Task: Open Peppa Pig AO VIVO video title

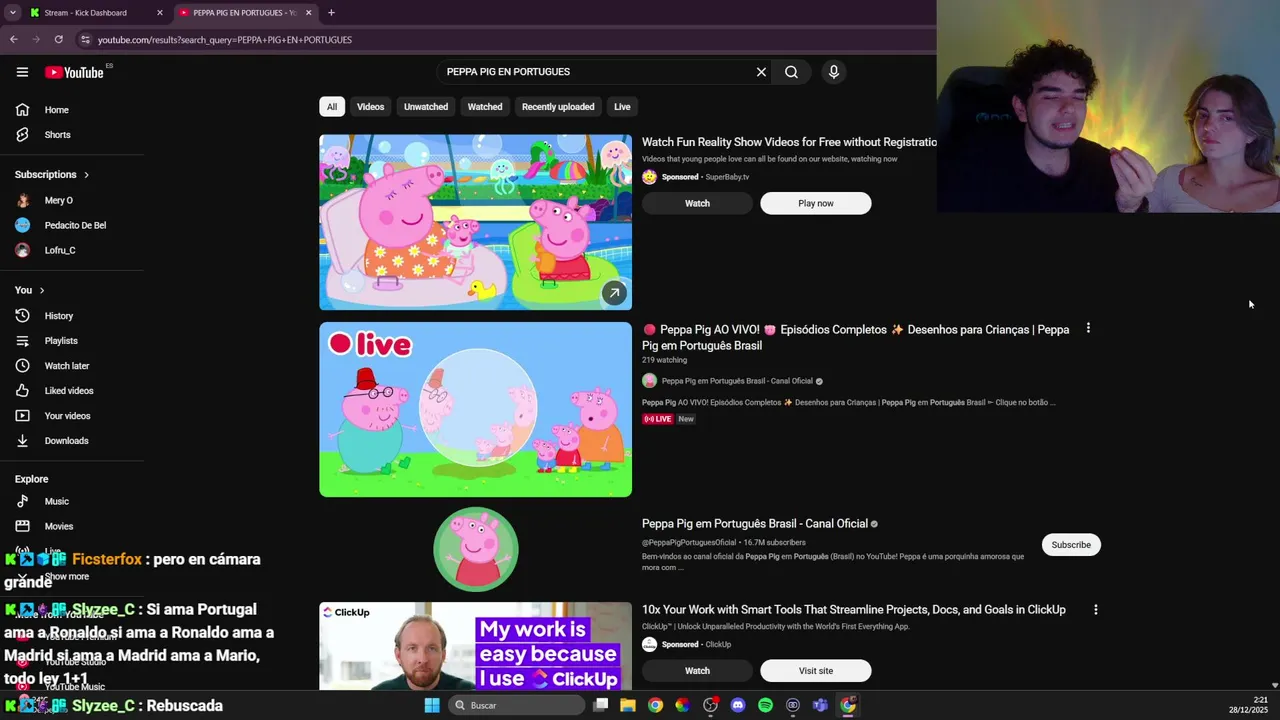Action: (x=856, y=337)
